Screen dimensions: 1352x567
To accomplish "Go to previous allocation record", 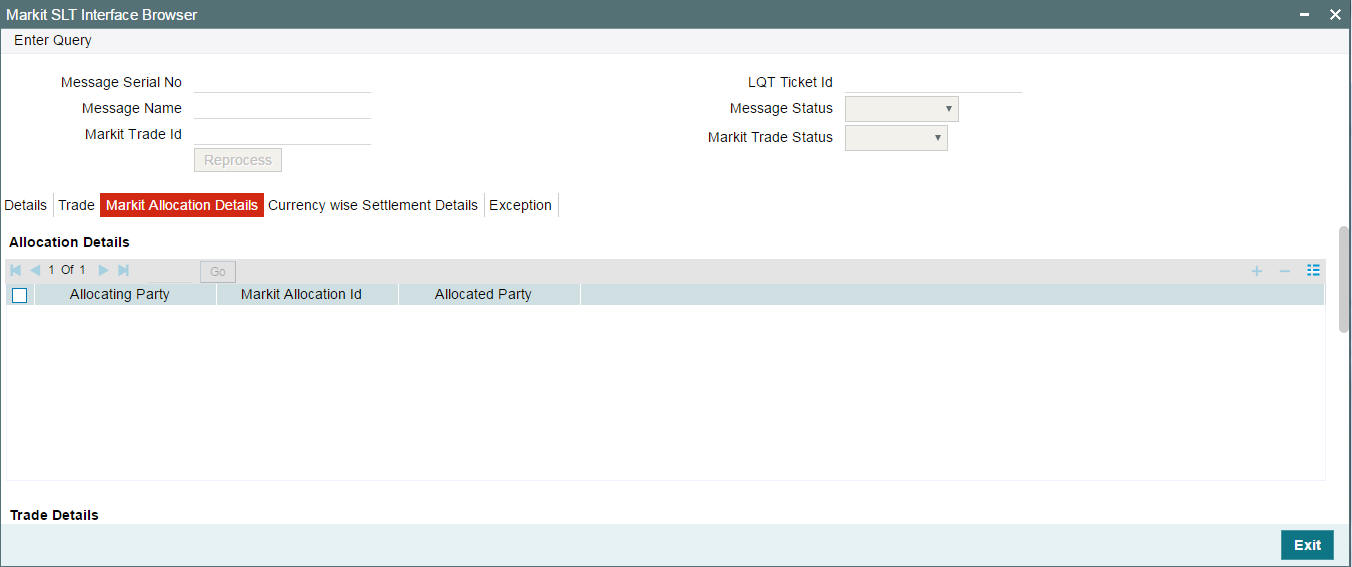I will pos(35,270).
